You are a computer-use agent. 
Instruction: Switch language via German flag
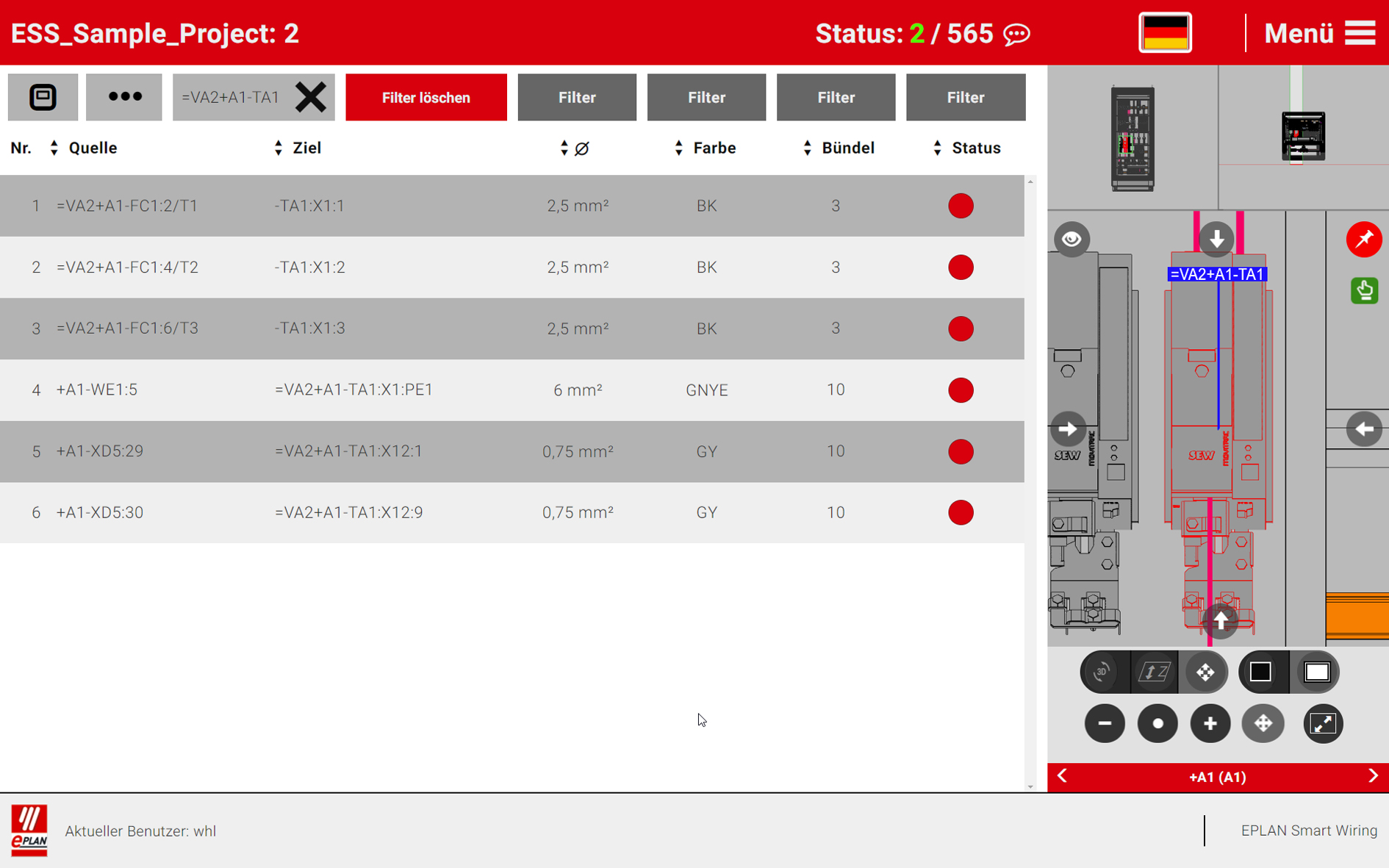click(1164, 32)
